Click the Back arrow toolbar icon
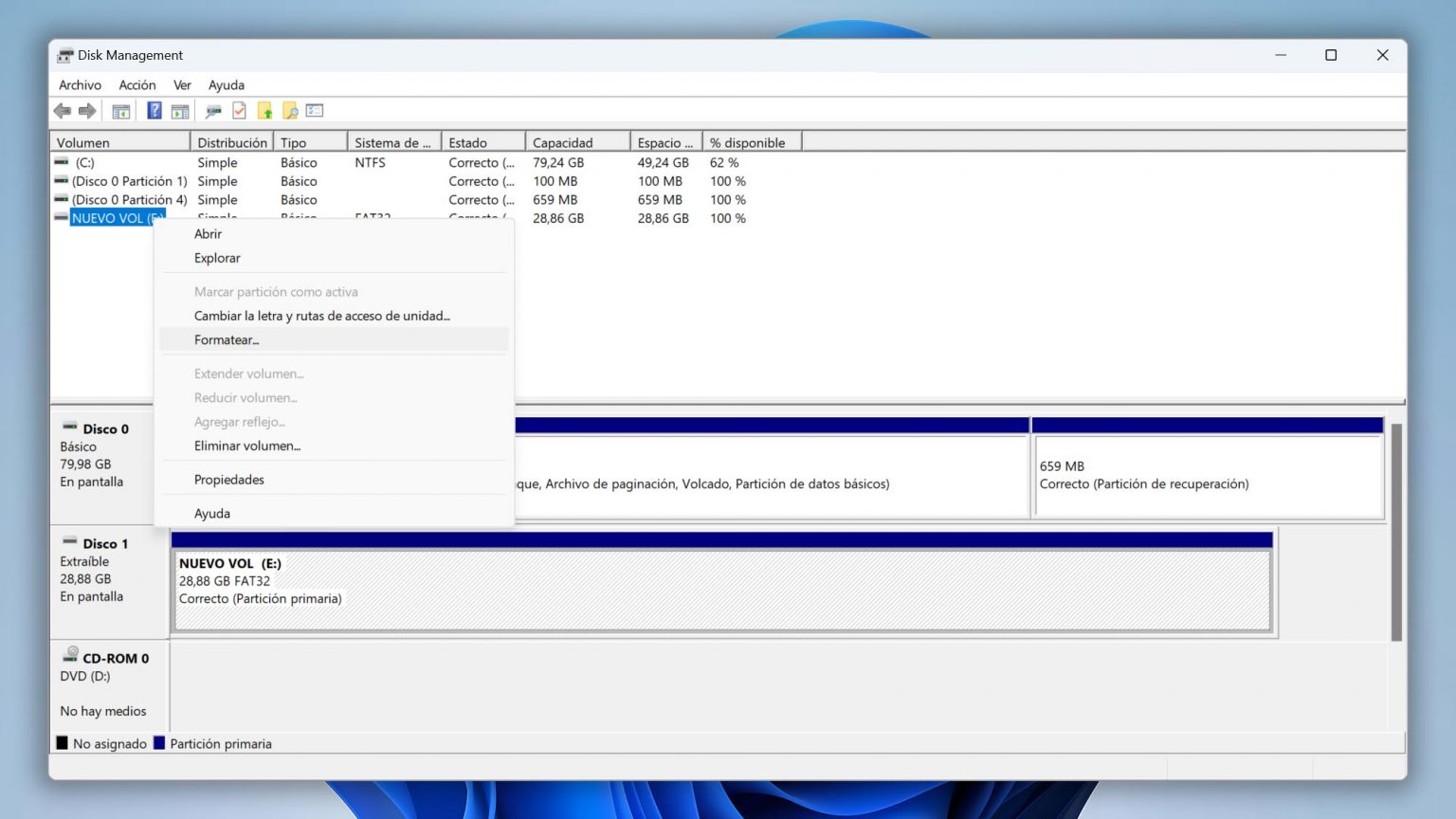 tap(63, 111)
